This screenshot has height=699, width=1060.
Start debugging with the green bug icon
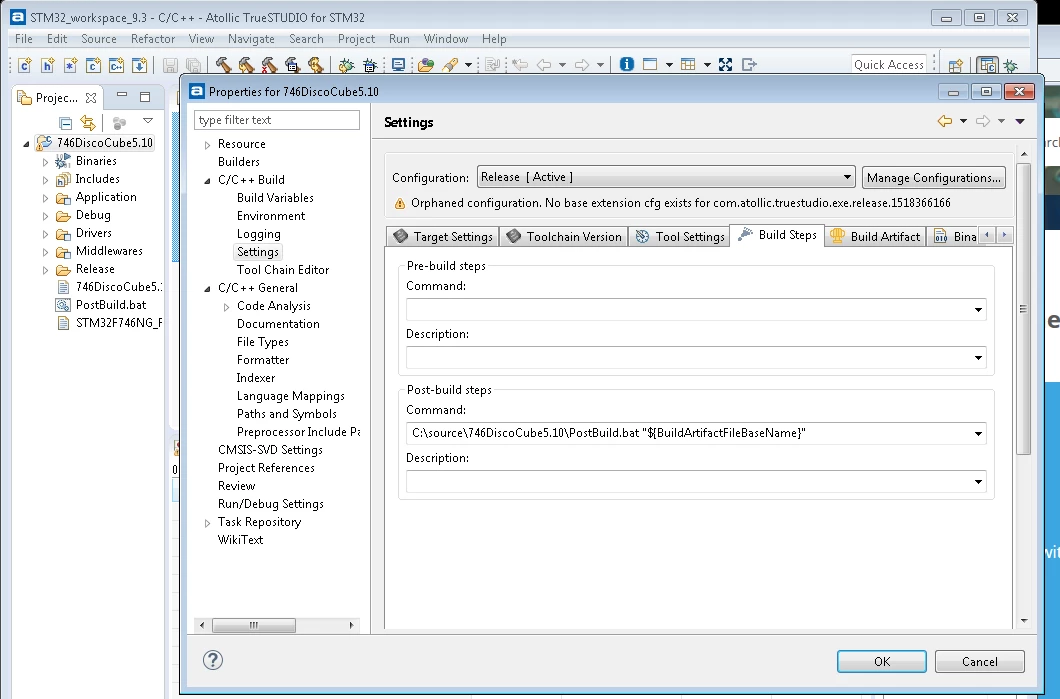click(x=346, y=65)
